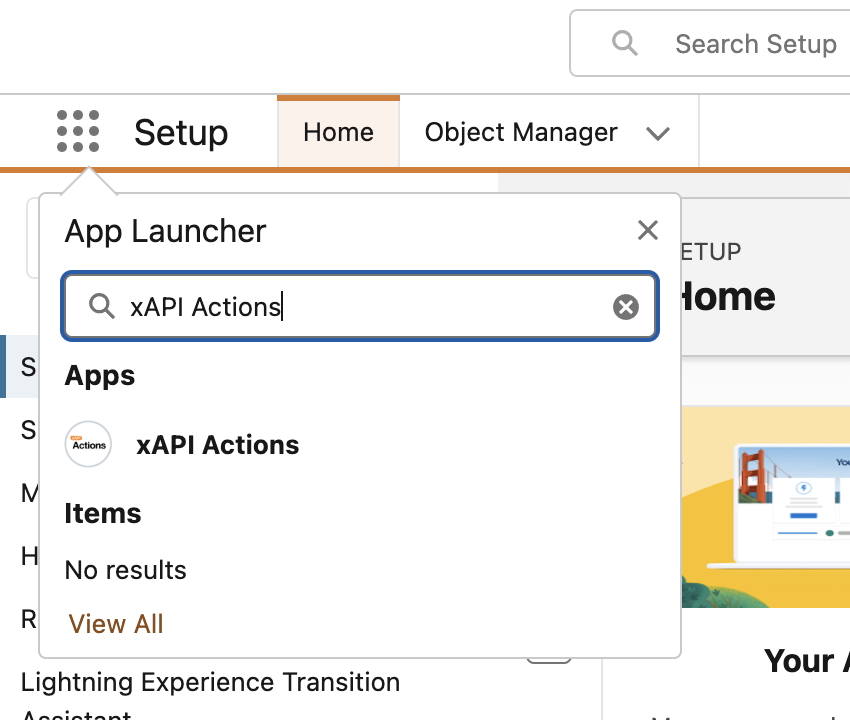Open the Object Manager tab
Viewport: 850px width, 720px height.
[521, 132]
